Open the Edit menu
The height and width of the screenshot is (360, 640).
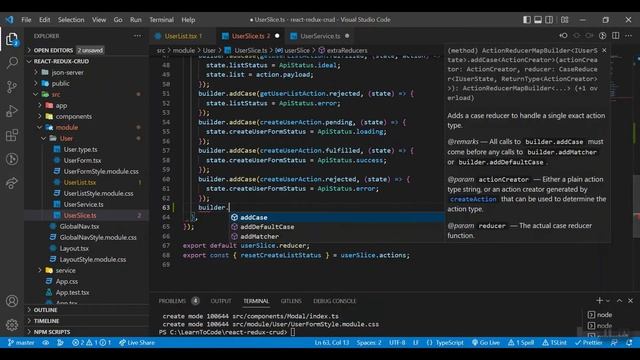[44, 20]
